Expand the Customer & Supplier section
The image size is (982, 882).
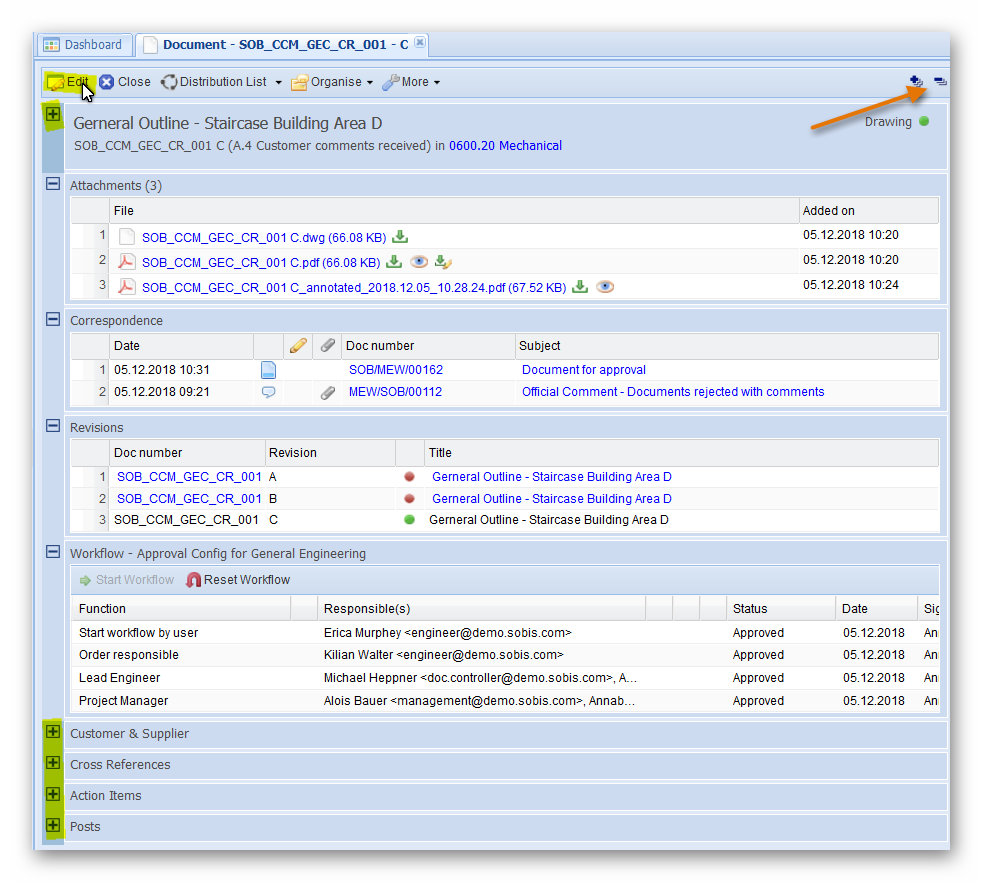point(53,732)
